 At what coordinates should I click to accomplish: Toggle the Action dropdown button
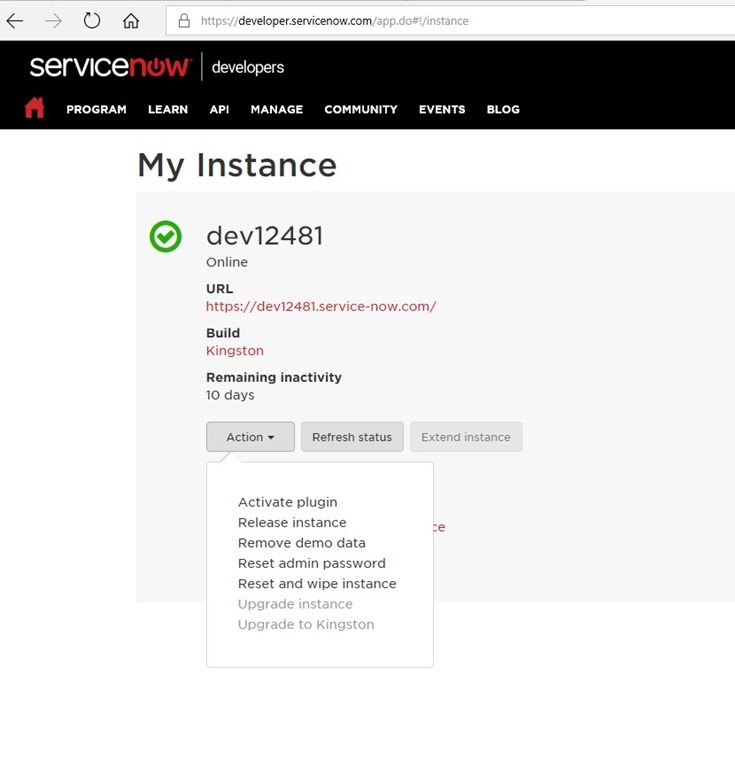(x=250, y=437)
